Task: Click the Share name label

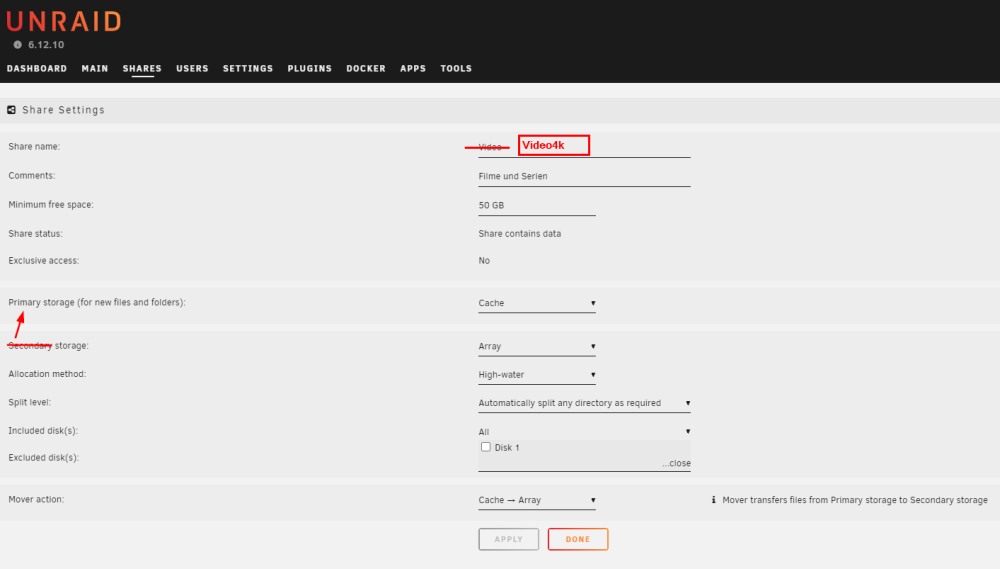Action: (34, 147)
